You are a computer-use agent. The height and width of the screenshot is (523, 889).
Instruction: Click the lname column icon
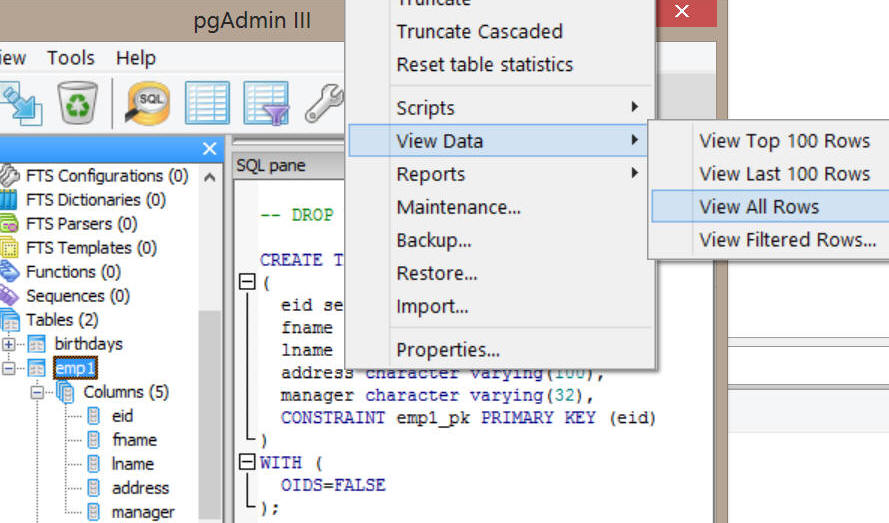coord(94,464)
